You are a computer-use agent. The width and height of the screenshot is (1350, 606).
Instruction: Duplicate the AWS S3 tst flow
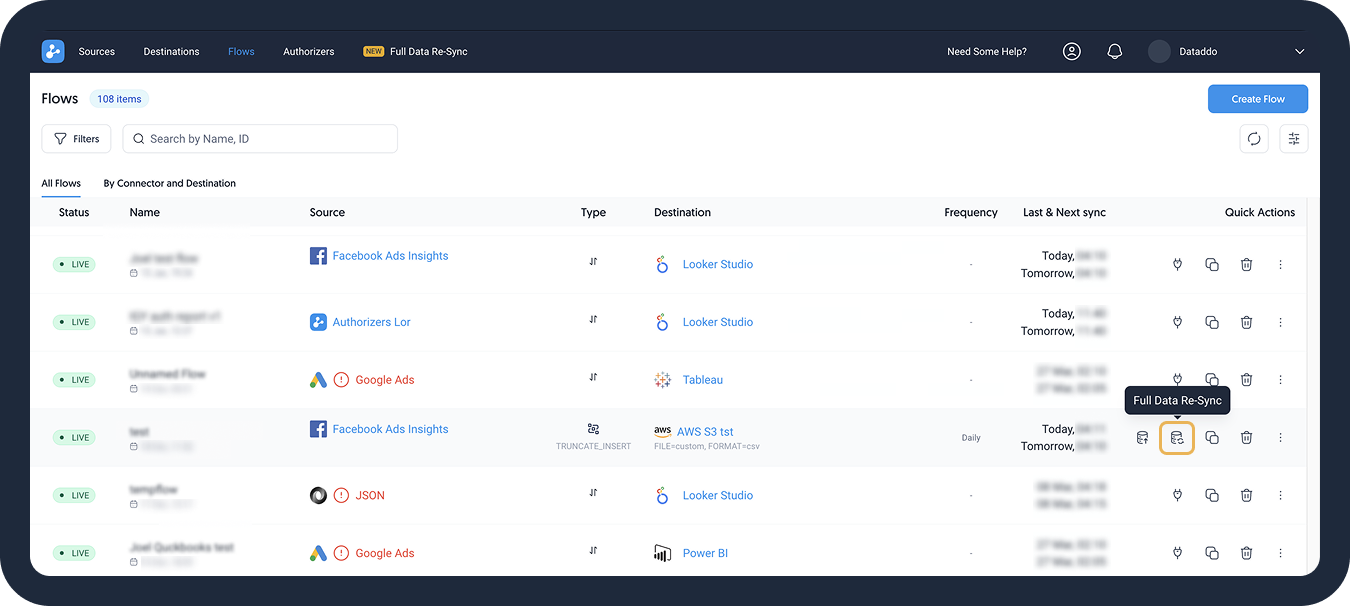1212,438
